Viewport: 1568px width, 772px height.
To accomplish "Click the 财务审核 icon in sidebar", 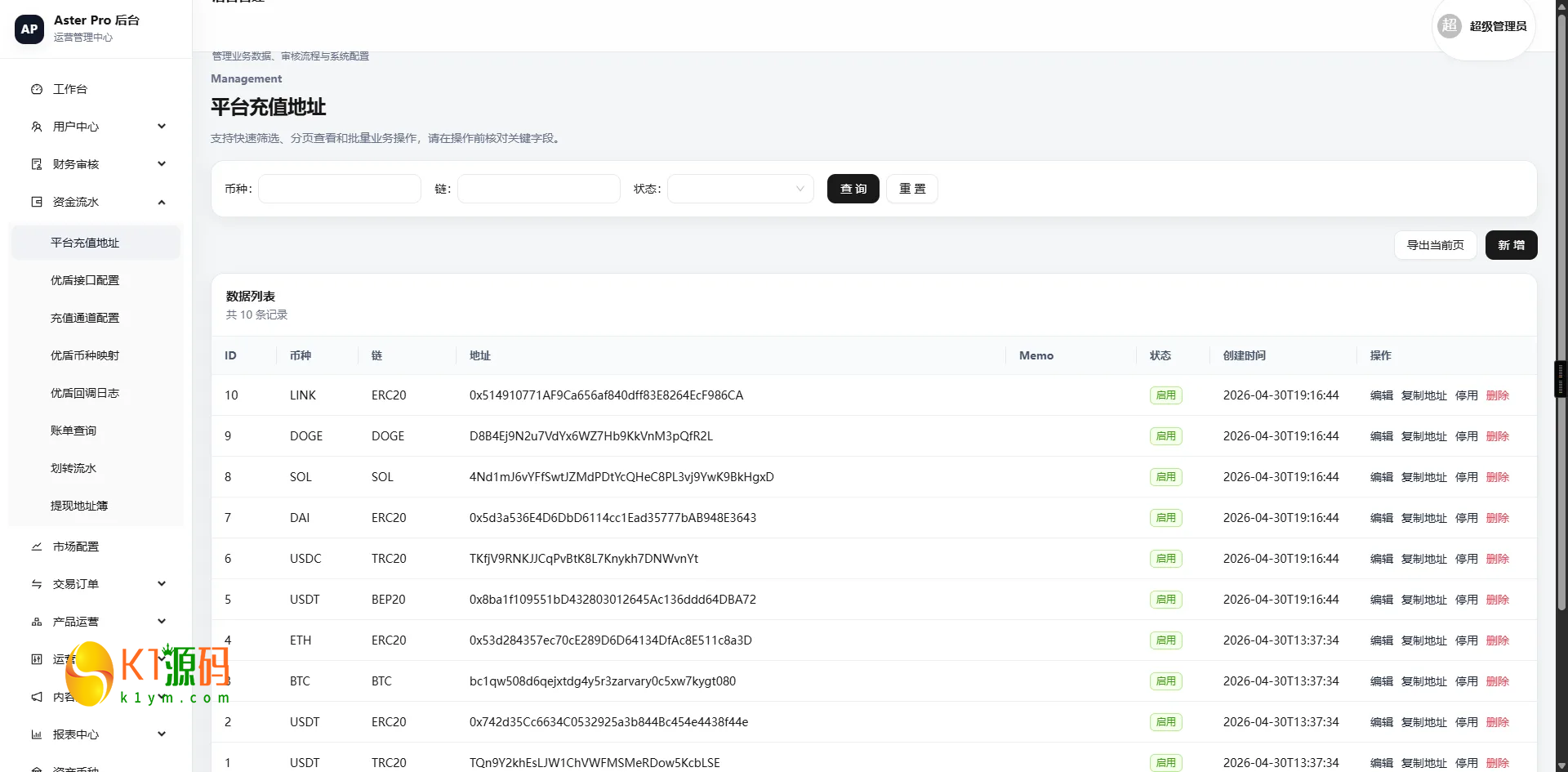I will pos(37,164).
